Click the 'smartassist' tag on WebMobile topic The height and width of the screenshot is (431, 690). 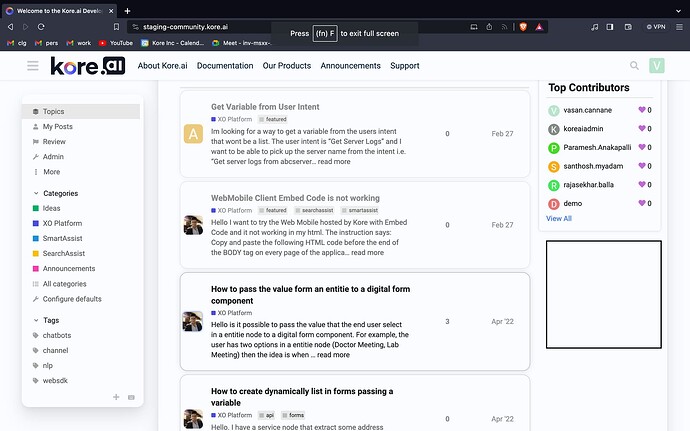pyautogui.click(x=360, y=210)
